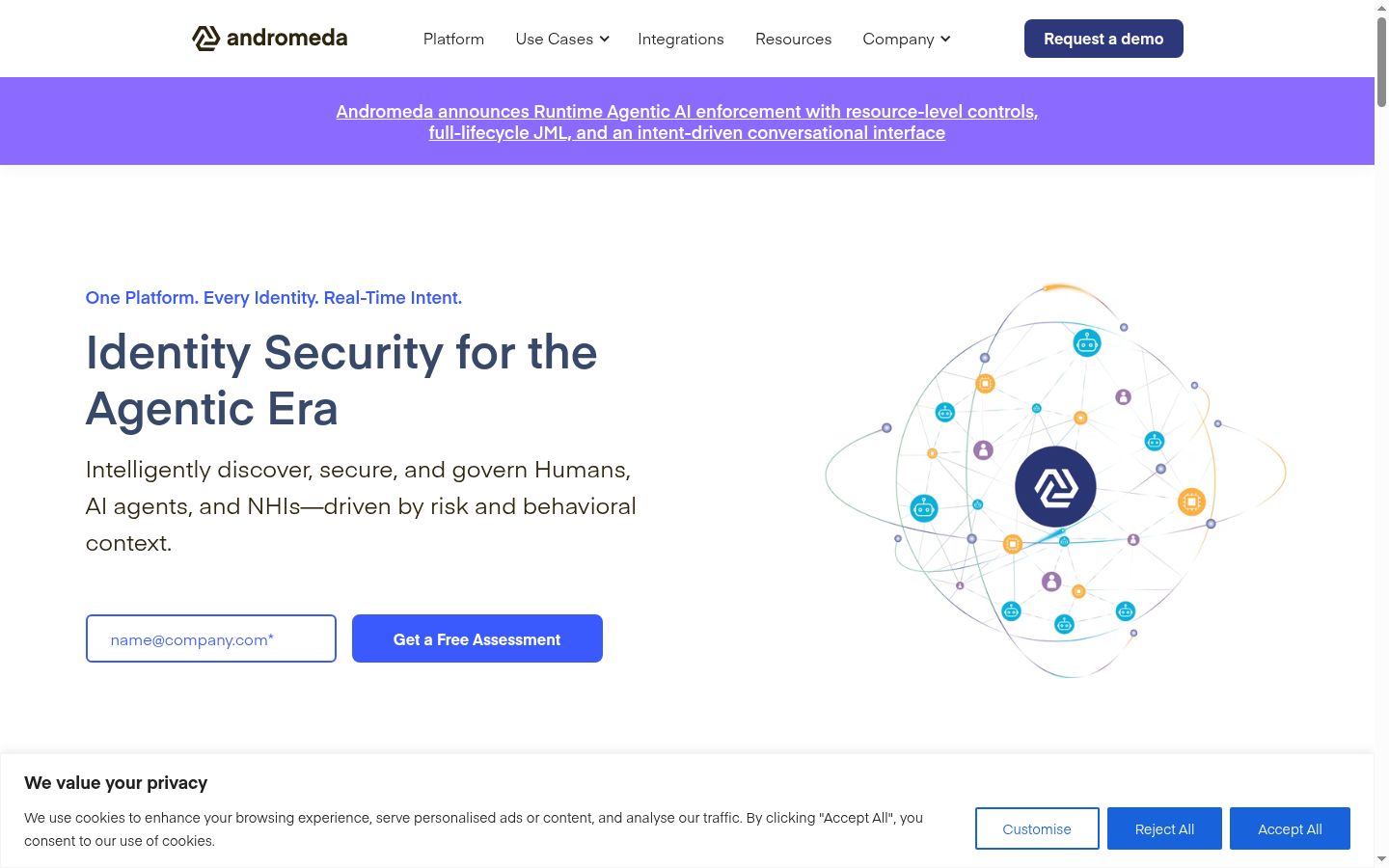1389x868 pixels.
Task: Click the topmost blue robot node icon
Action: point(1087,342)
